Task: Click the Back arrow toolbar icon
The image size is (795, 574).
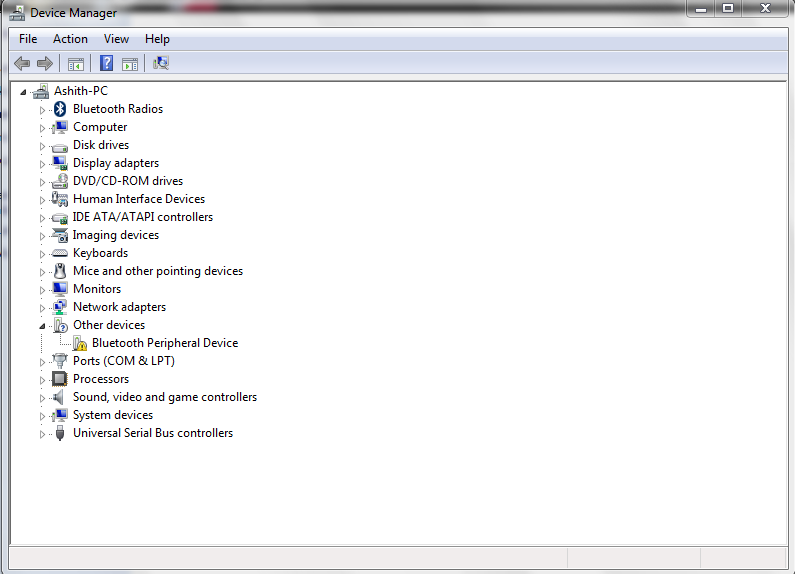Action: [22, 63]
